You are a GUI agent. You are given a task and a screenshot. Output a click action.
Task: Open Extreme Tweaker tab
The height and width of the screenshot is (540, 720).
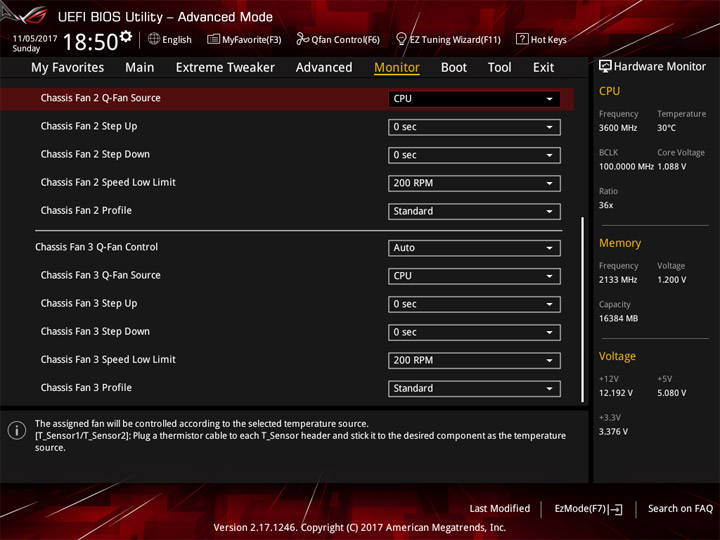[225, 68]
